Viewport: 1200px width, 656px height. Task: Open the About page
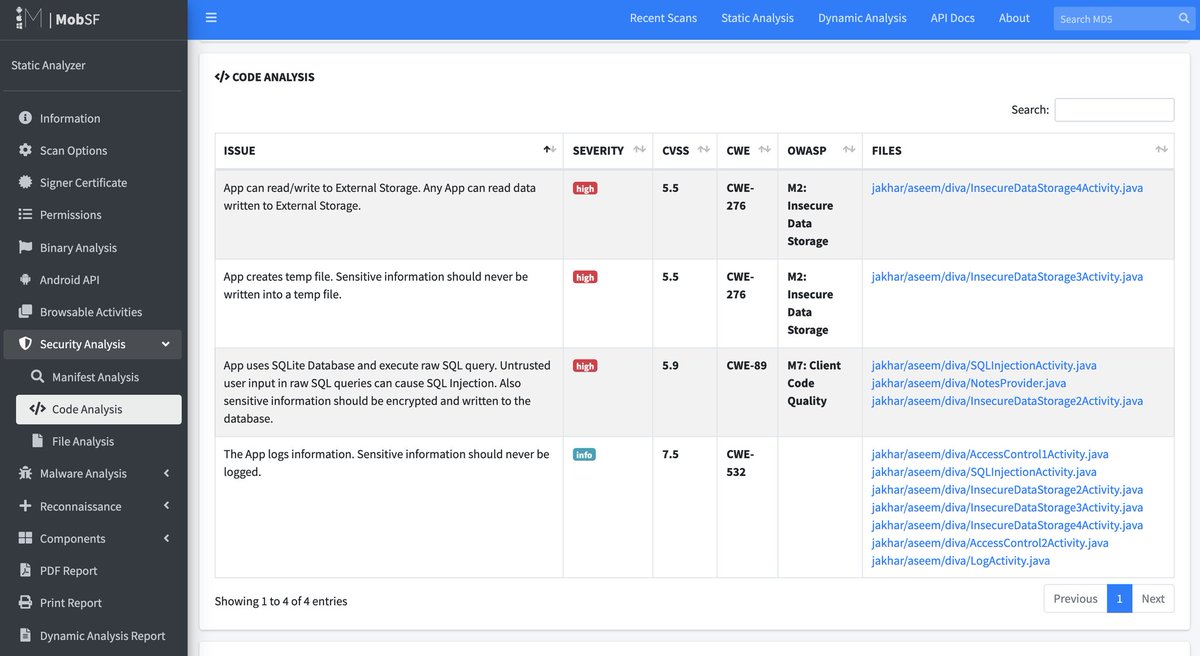1014,17
